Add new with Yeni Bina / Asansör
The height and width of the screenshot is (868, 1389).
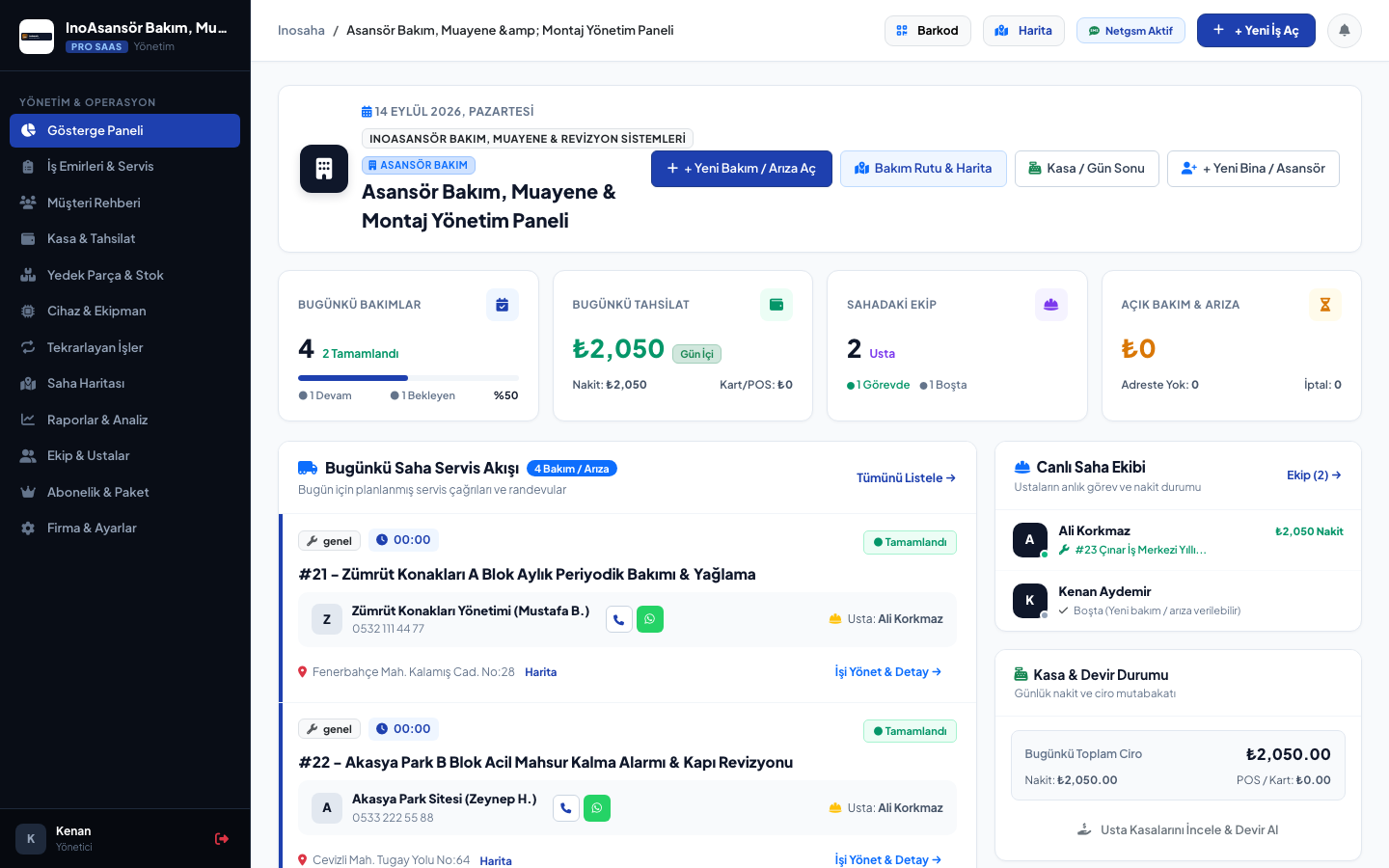click(x=1253, y=169)
